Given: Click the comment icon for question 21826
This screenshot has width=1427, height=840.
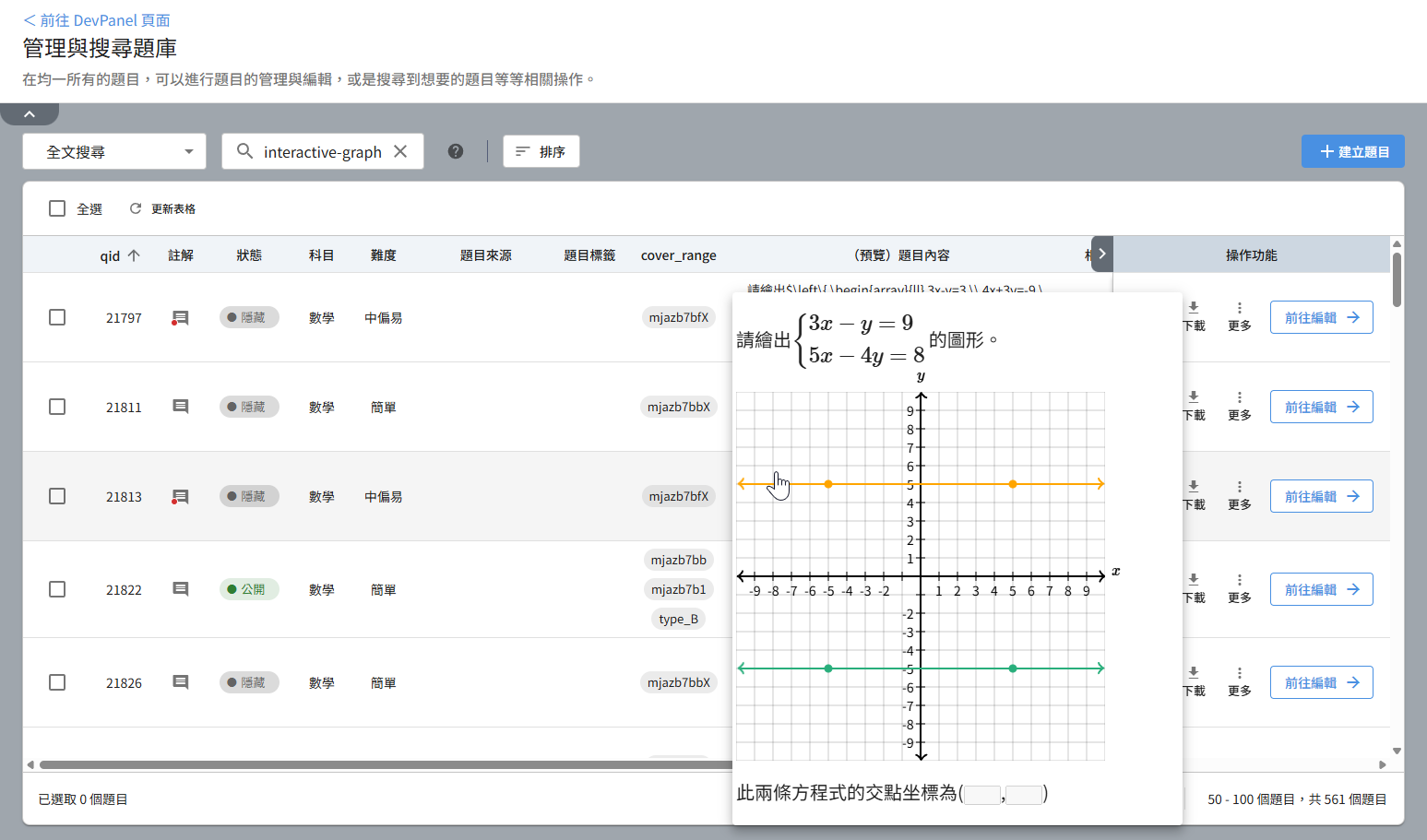Looking at the screenshot, I should [x=181, y=682].
